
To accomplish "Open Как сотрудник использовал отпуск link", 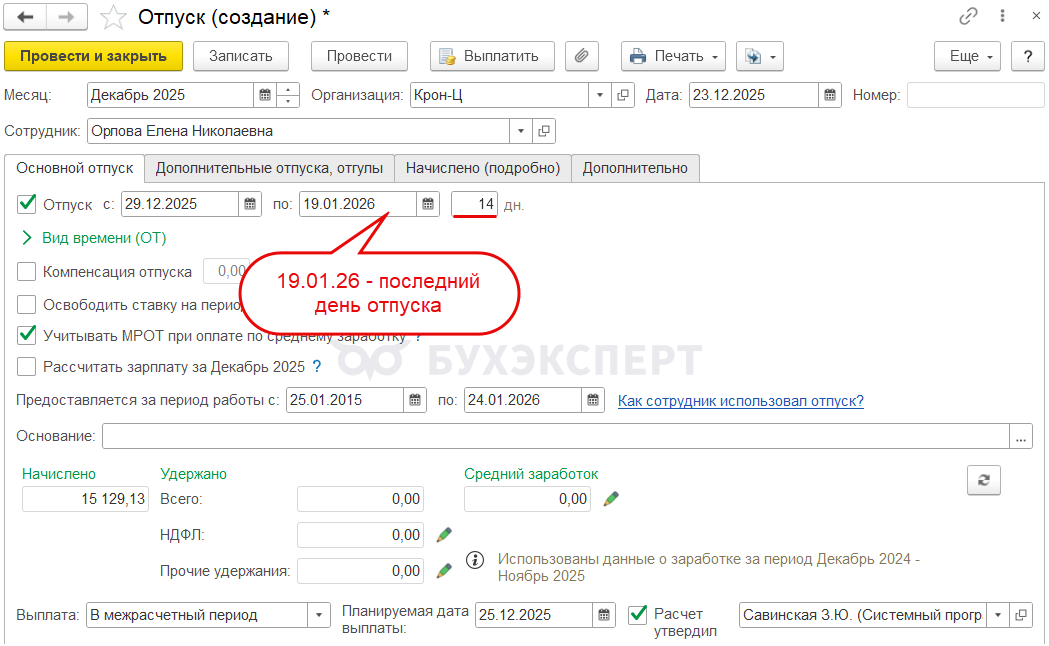I will click(741, 401).
